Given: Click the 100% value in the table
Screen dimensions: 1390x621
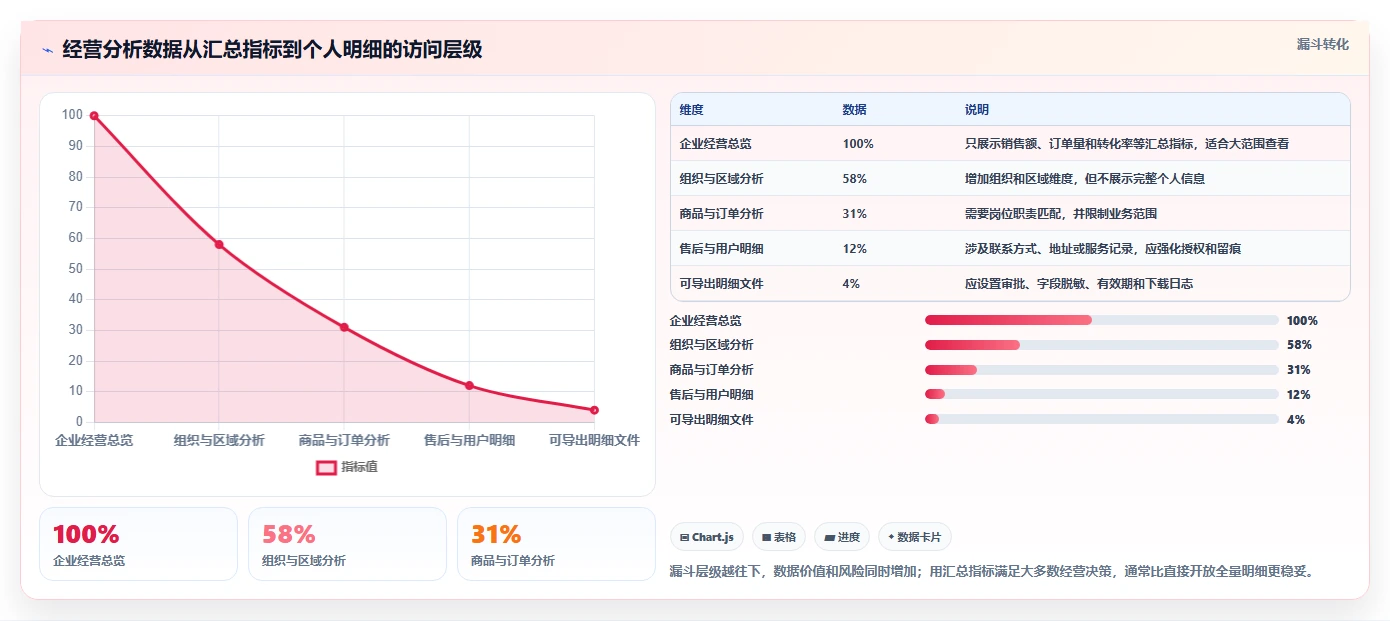Looking at the screenshot, I should tap(858, 144).
